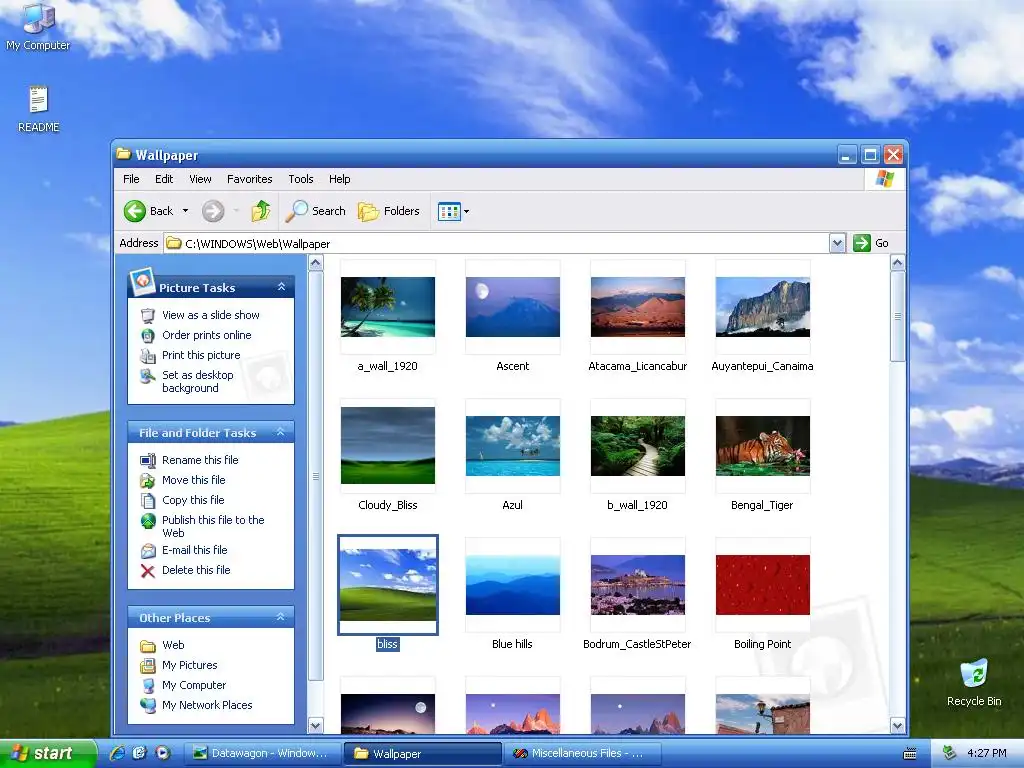Select the Cloudy_Bliss thumbnail
Viewport: 1024px width, 768px height.
[388, 445]
